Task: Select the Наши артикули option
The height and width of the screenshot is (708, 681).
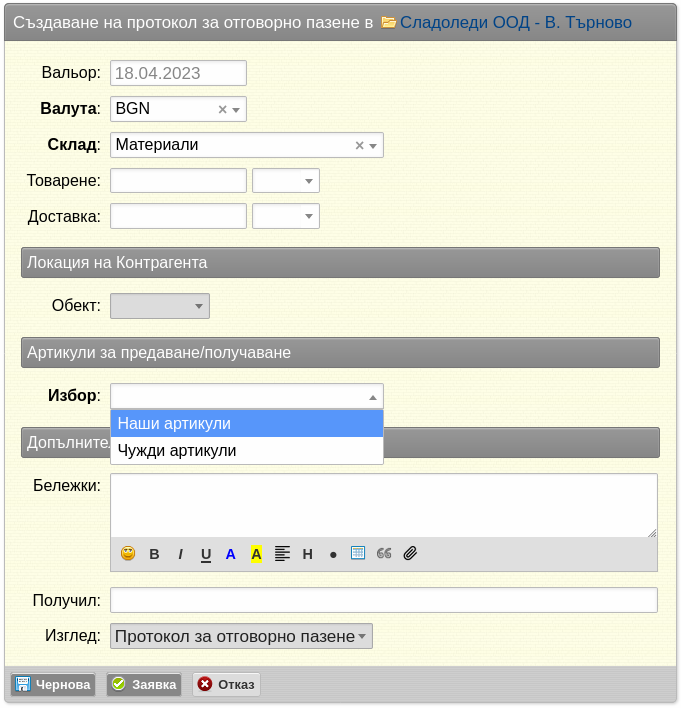Action: 247,424
